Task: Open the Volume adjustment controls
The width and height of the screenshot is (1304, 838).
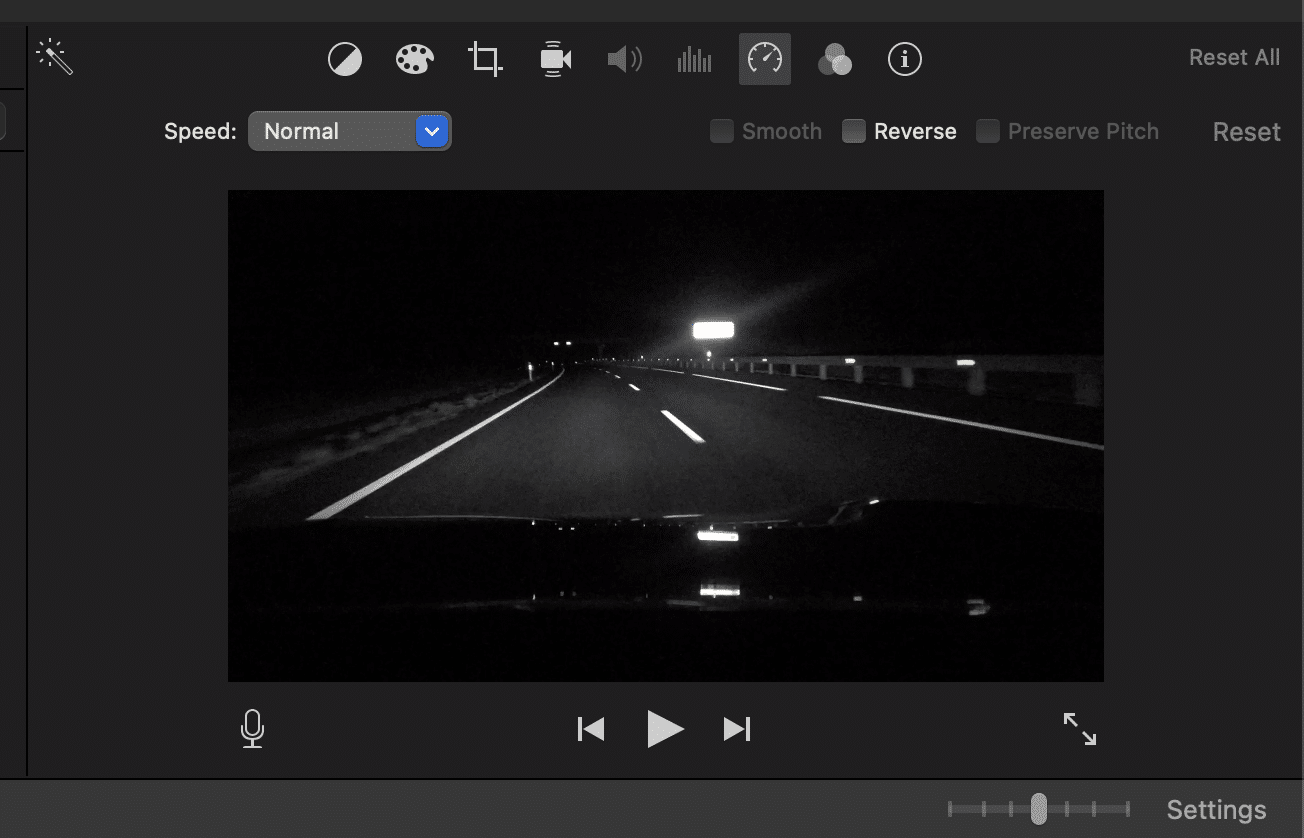Action: 624,59
